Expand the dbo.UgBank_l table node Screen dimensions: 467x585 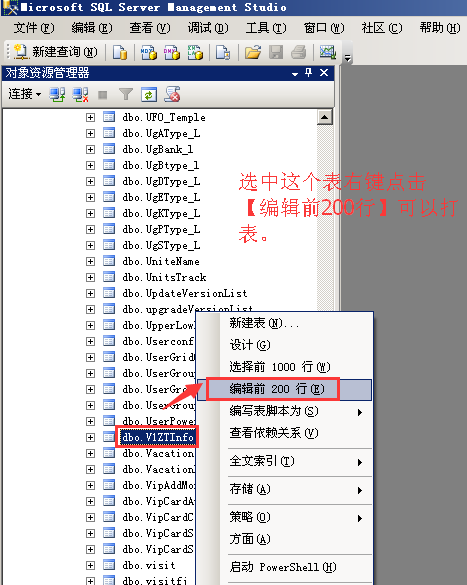(x=90, y=150)
